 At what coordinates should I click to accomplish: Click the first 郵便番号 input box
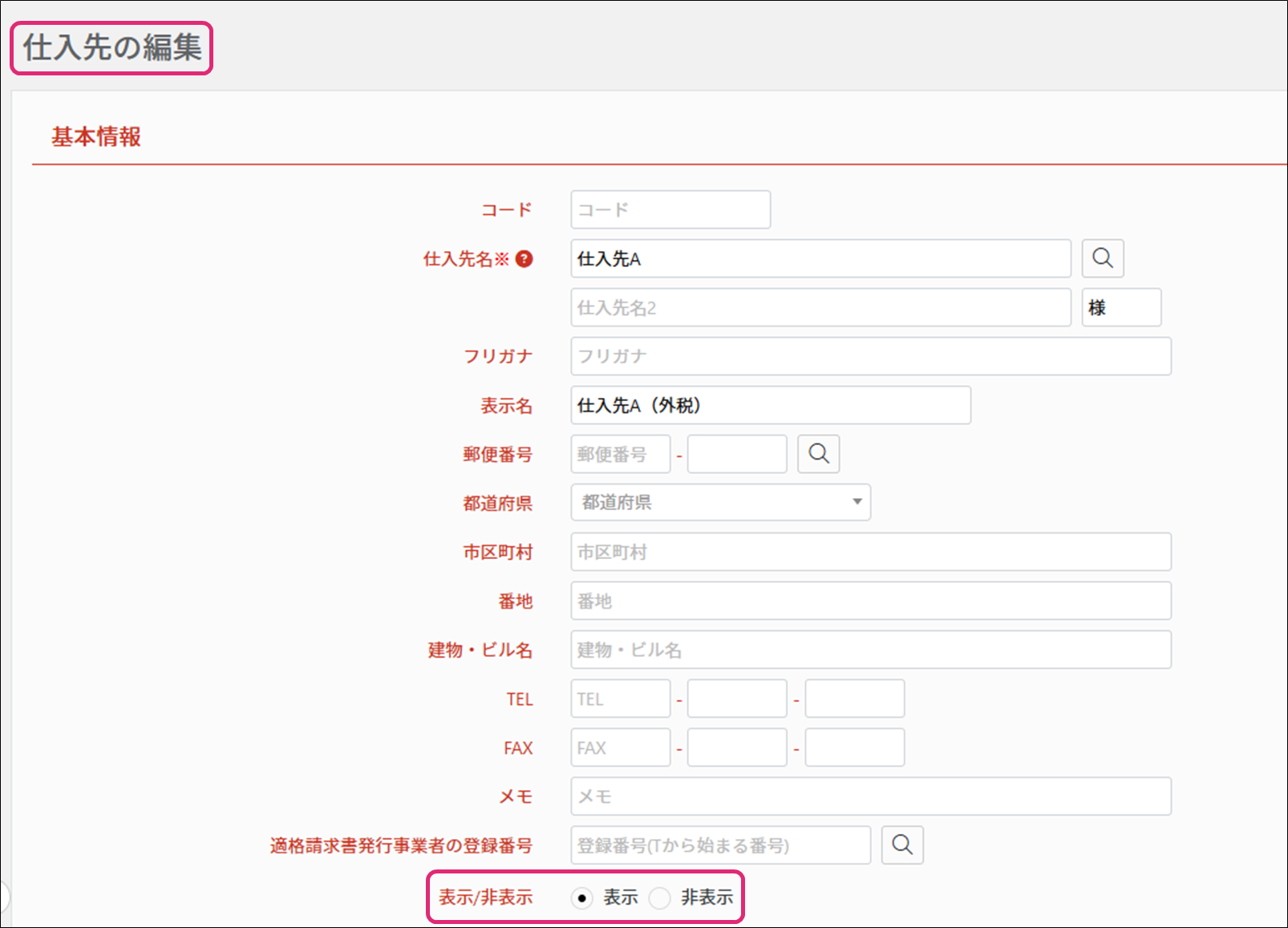(x=620, y=455)
